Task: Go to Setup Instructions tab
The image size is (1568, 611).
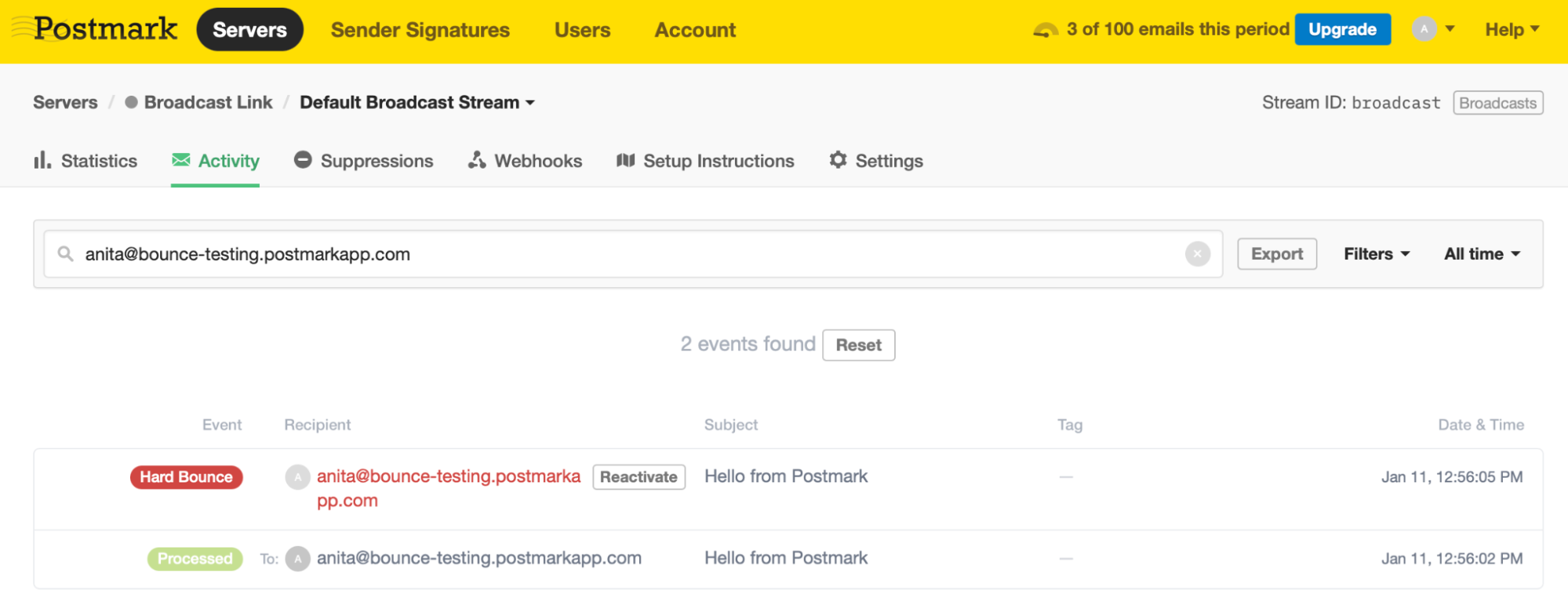Action: [x=705, y=161]
